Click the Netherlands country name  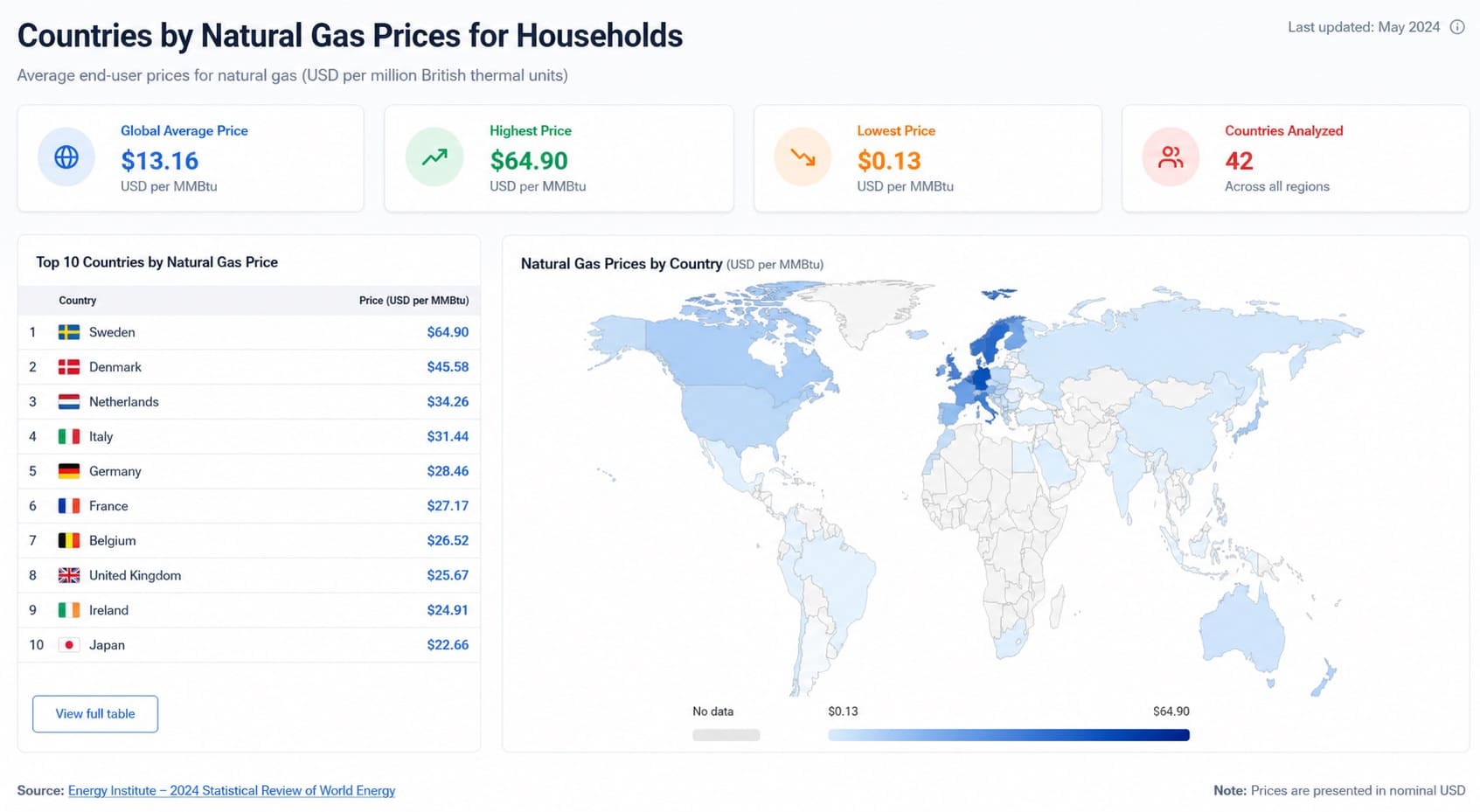[124, 402]
